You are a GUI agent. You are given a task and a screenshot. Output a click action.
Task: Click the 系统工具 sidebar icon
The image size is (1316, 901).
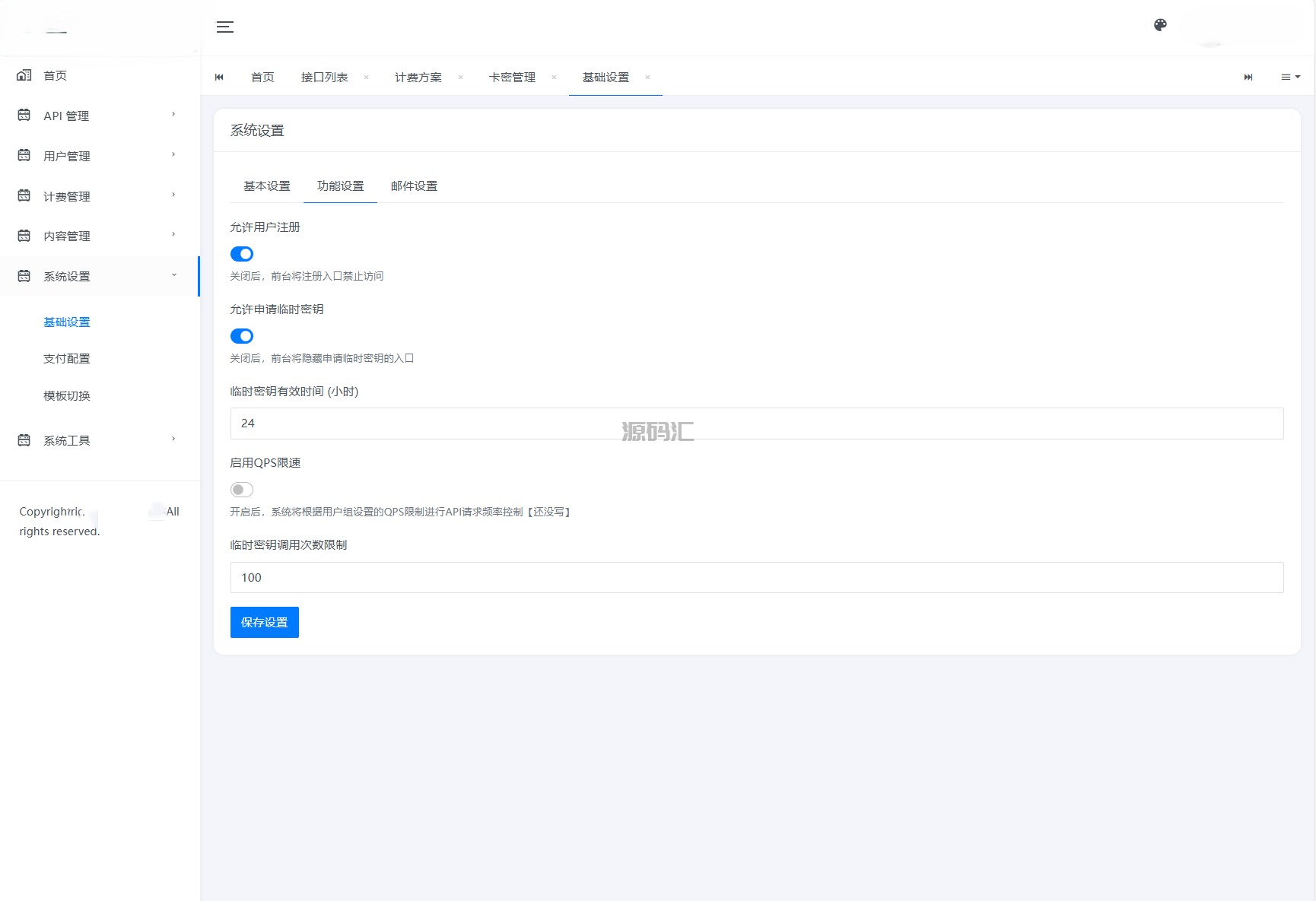(24, 440)
